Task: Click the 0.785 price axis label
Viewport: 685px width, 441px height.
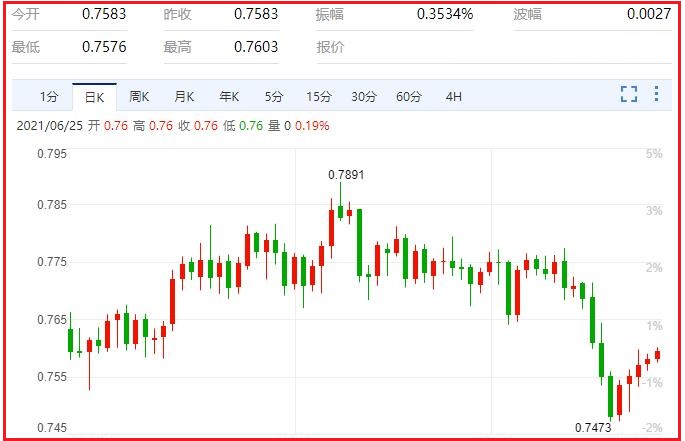Action: coord(52,205)
